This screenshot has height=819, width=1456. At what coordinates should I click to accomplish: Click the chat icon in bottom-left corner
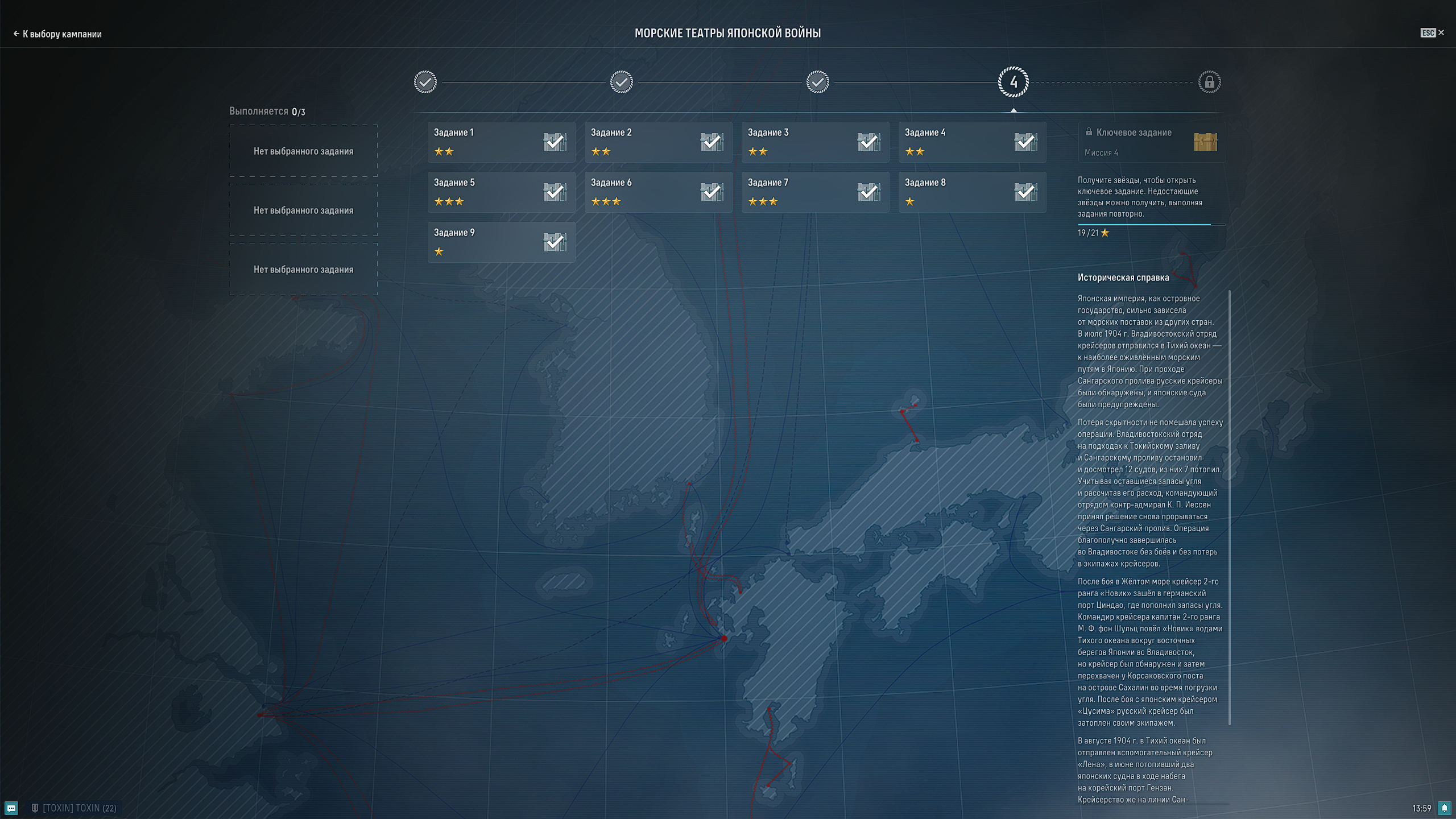11,808
